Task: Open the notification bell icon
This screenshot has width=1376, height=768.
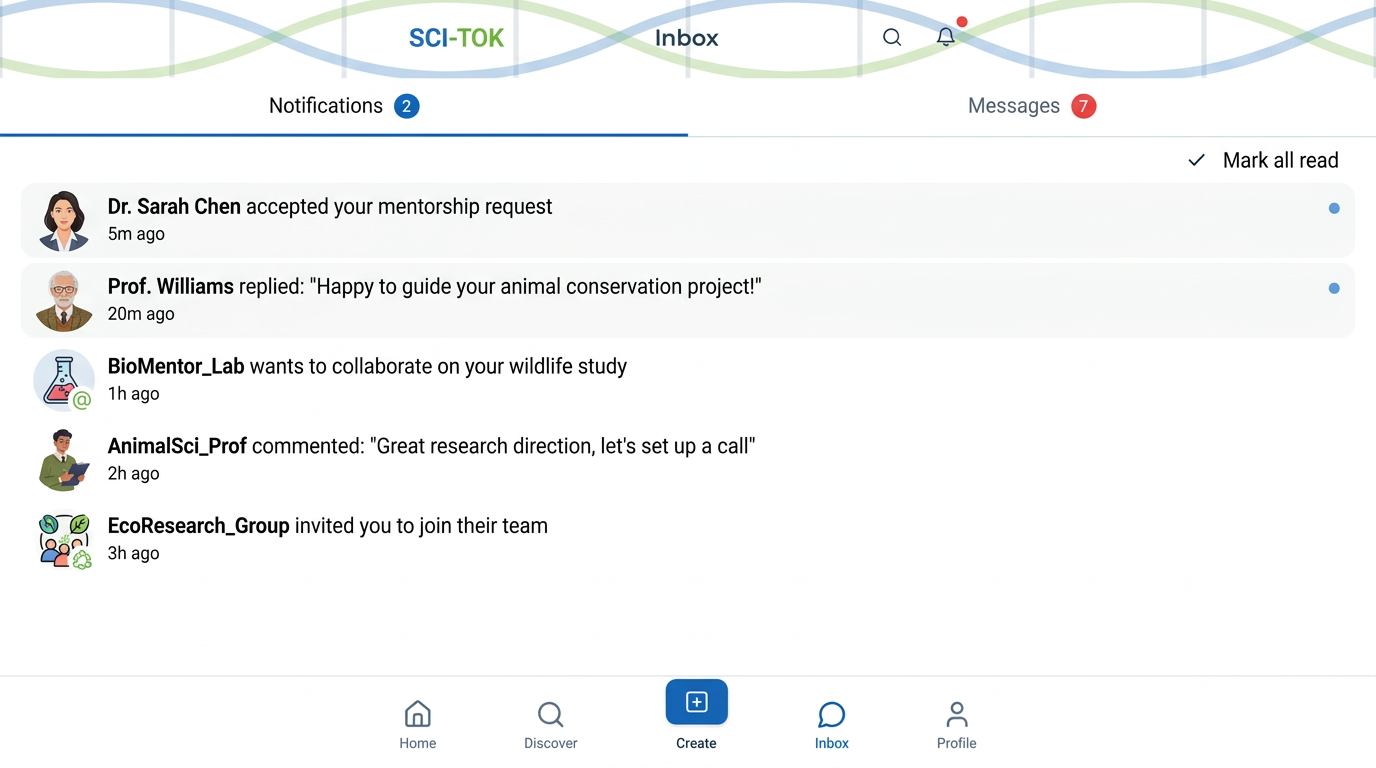Action: pos(946,37)
